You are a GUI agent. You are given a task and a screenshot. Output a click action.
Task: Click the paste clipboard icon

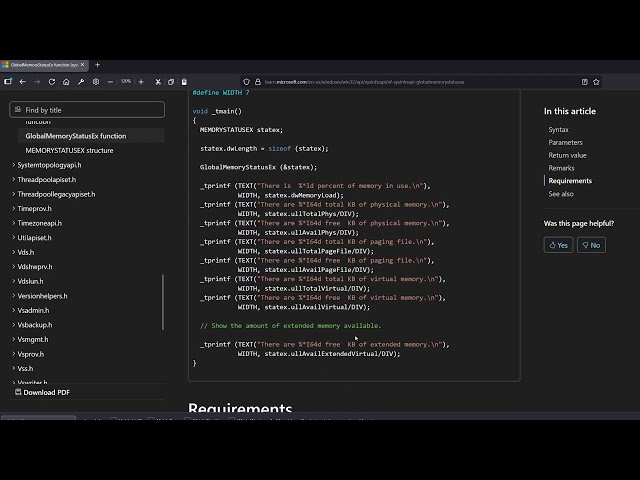coord(184,82)
